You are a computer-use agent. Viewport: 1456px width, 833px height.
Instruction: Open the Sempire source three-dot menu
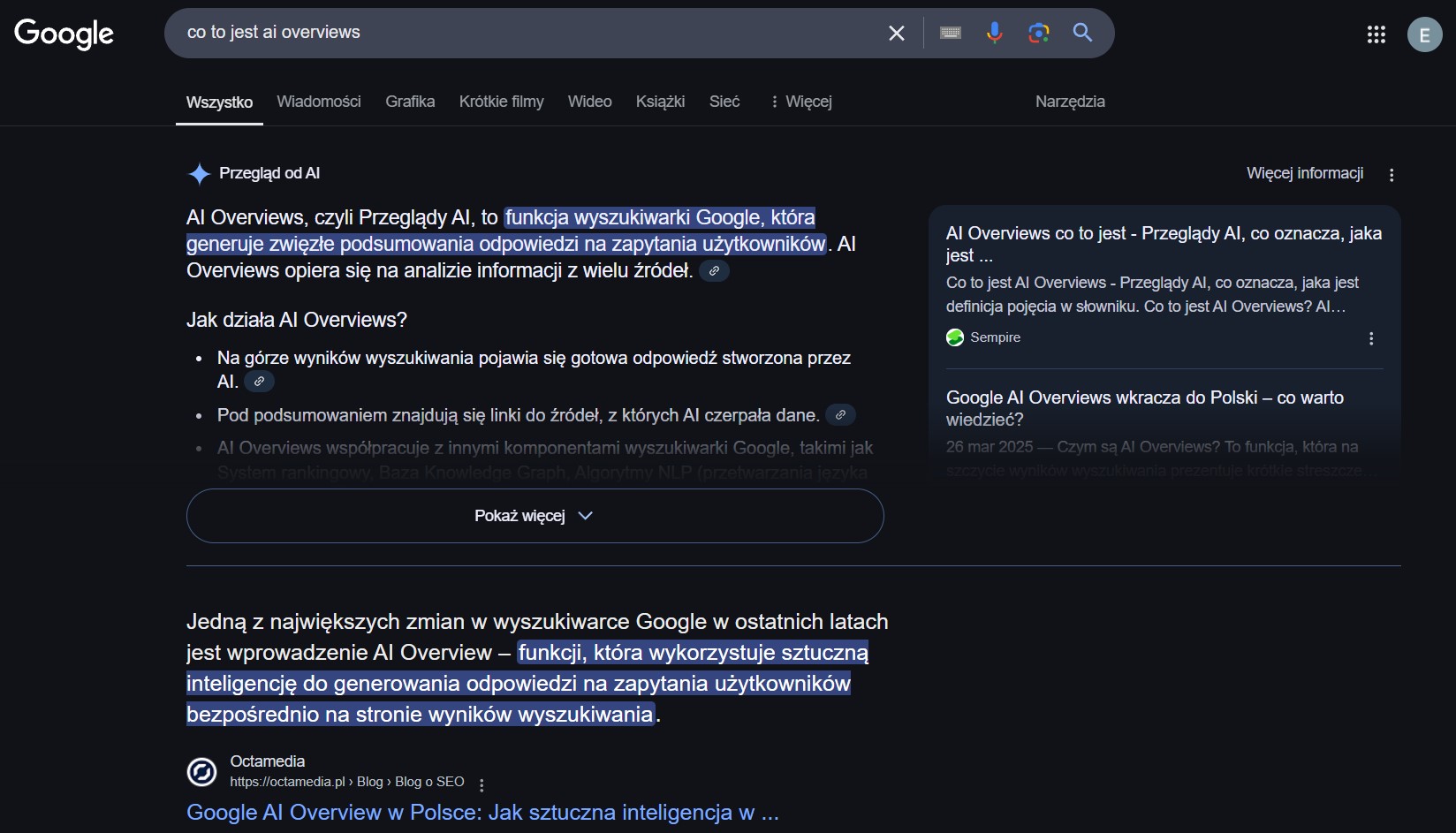(x=1371, y=338)
